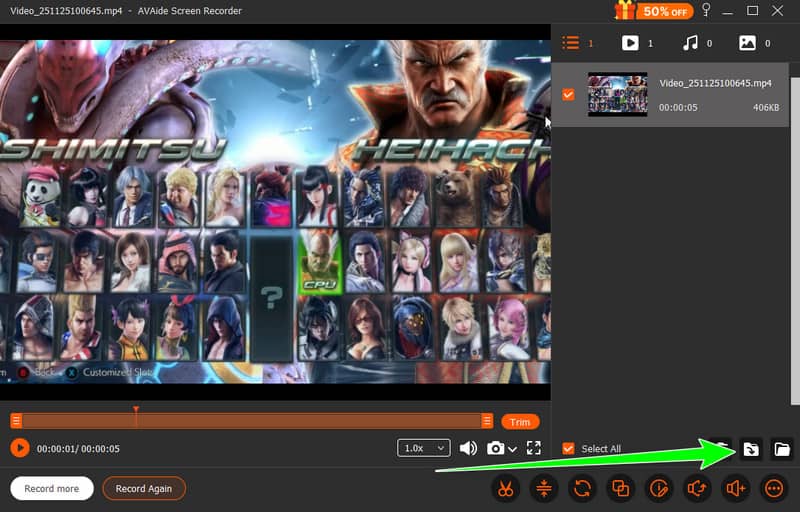800x512 pixels.
Task: Open the file merger tool
Action: (x=620, y=489)
